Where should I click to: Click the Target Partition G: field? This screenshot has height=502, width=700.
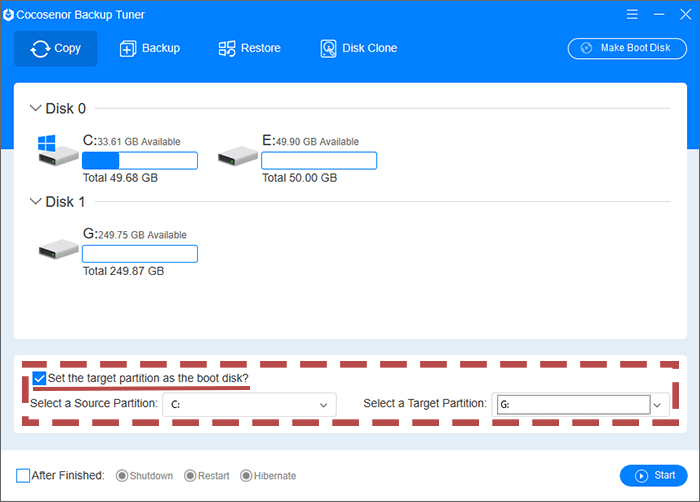(x=574, y=405)
